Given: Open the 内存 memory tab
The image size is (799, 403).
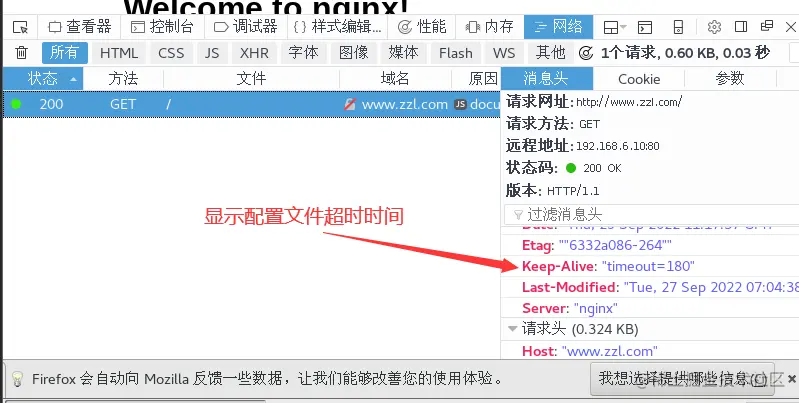Looking at the screenshot, I should (x=490, y=26).
